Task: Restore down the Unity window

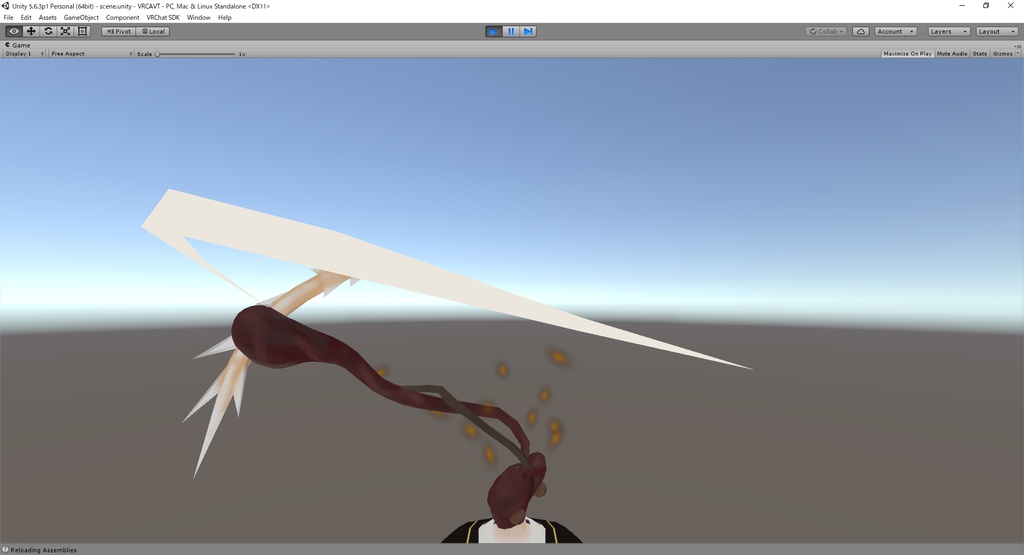Action: tap(986, 5)
